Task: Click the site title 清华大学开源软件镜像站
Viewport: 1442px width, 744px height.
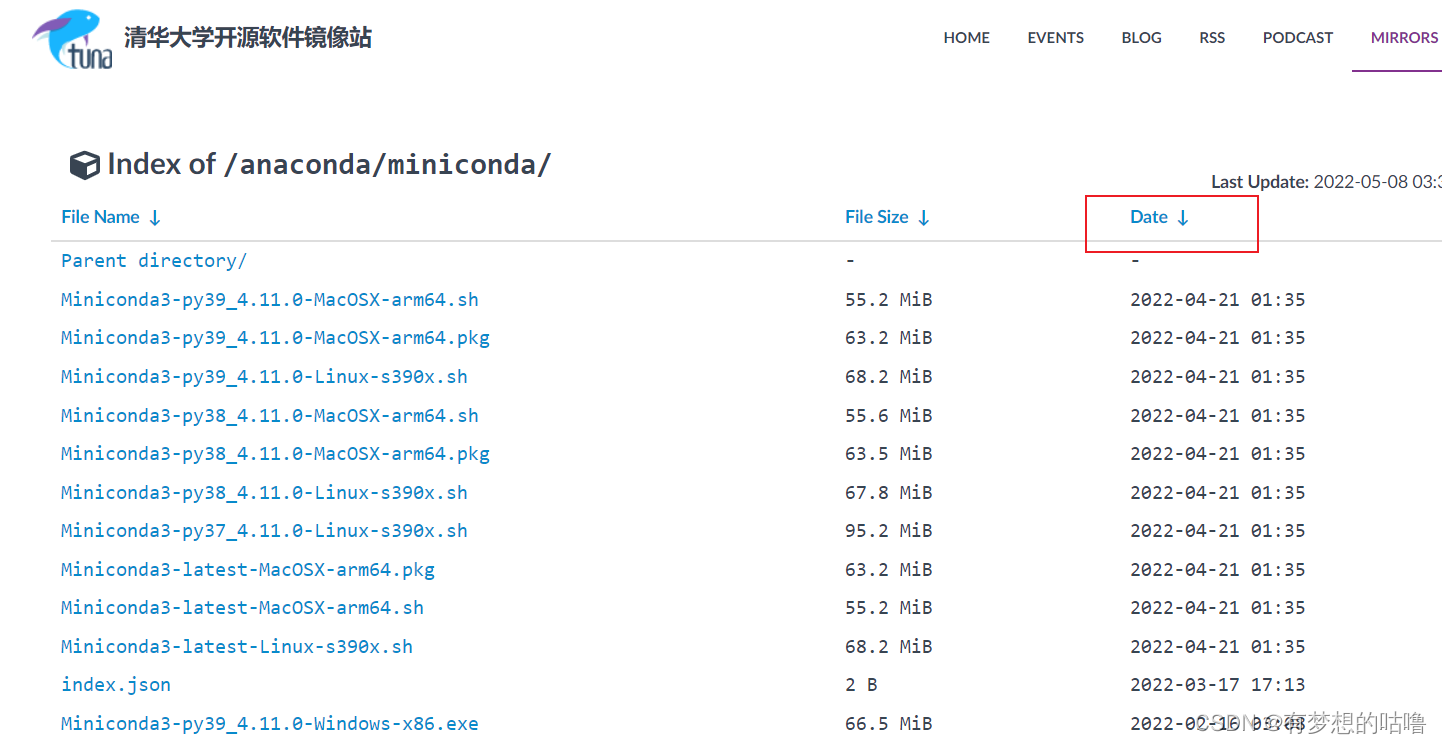Action: coord(248,38)
